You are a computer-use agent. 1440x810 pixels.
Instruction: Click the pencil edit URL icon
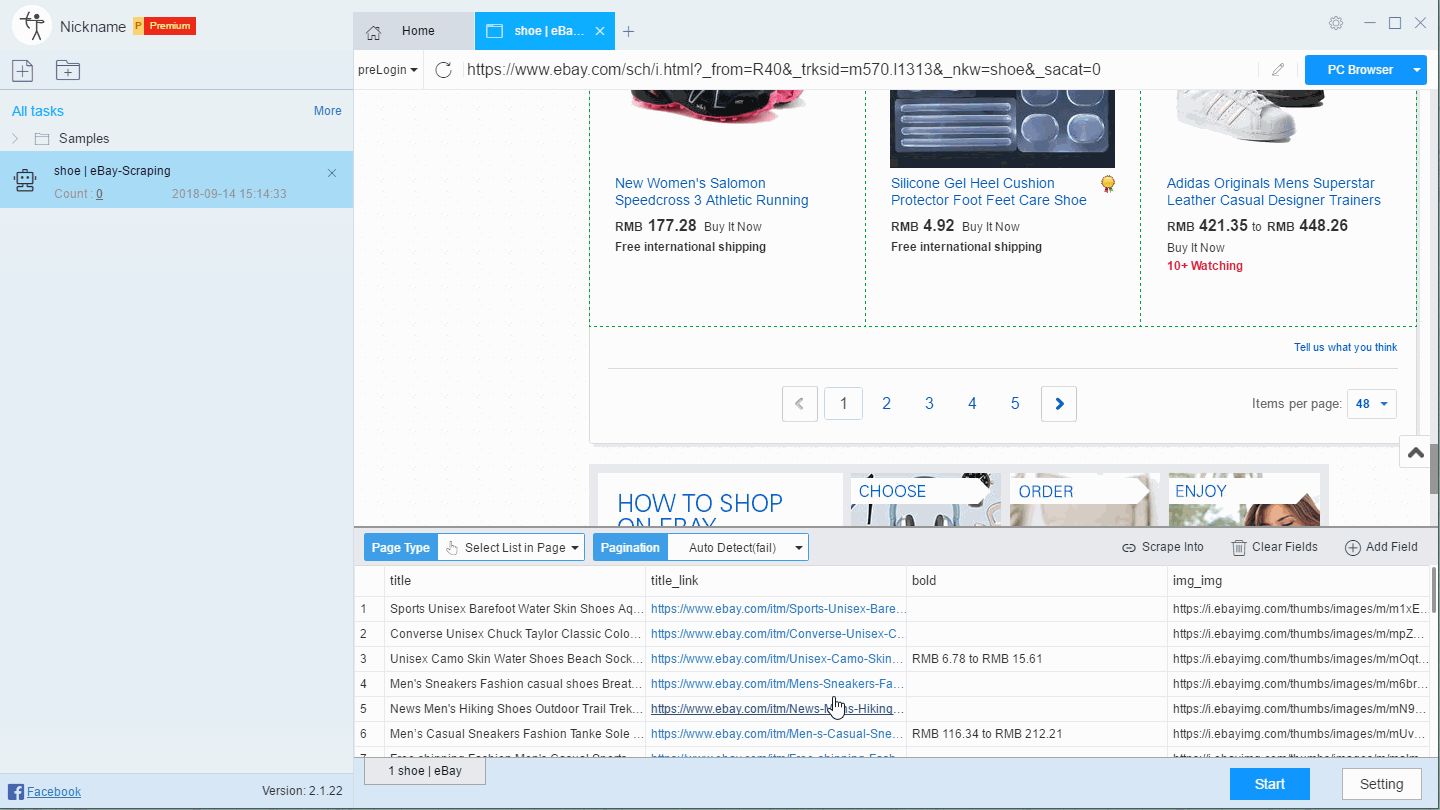click(1277, 70)
